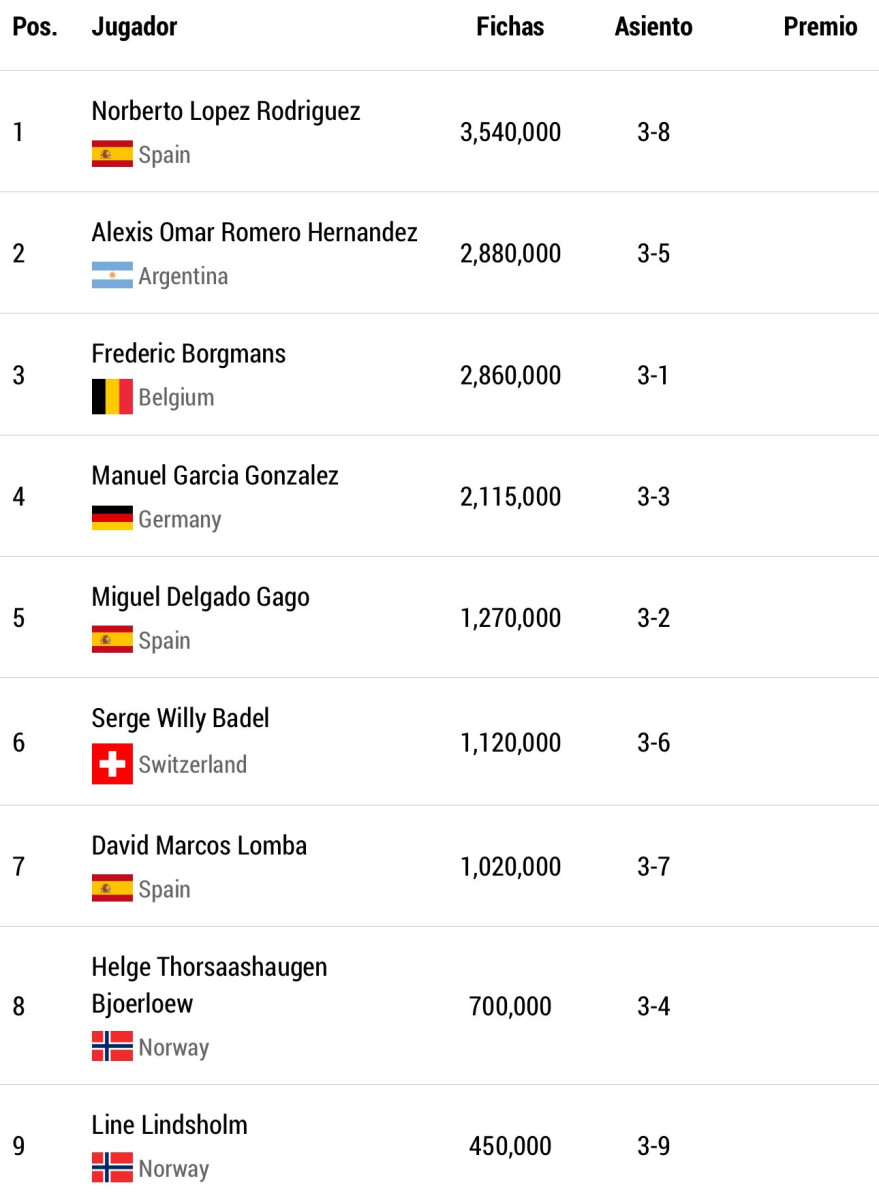
Task: Click Norway flag under Line Lindsholm
Action: click(x=112, y=1168)
